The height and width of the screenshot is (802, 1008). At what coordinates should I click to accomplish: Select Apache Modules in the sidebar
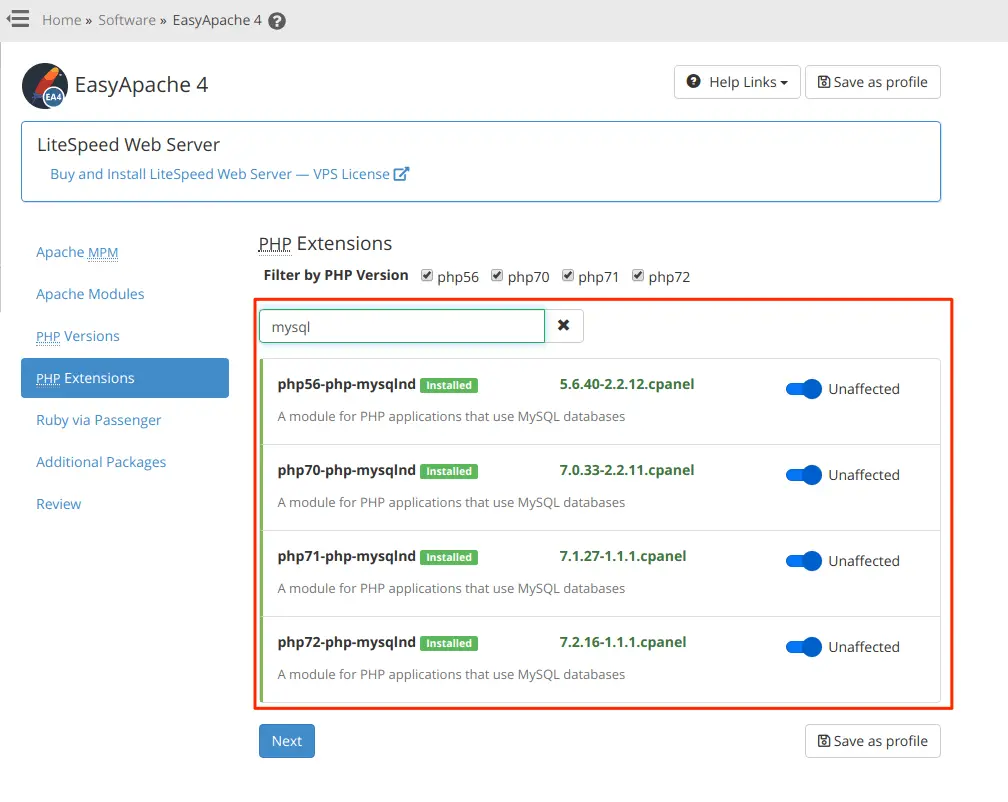click(x=90, y=294)
